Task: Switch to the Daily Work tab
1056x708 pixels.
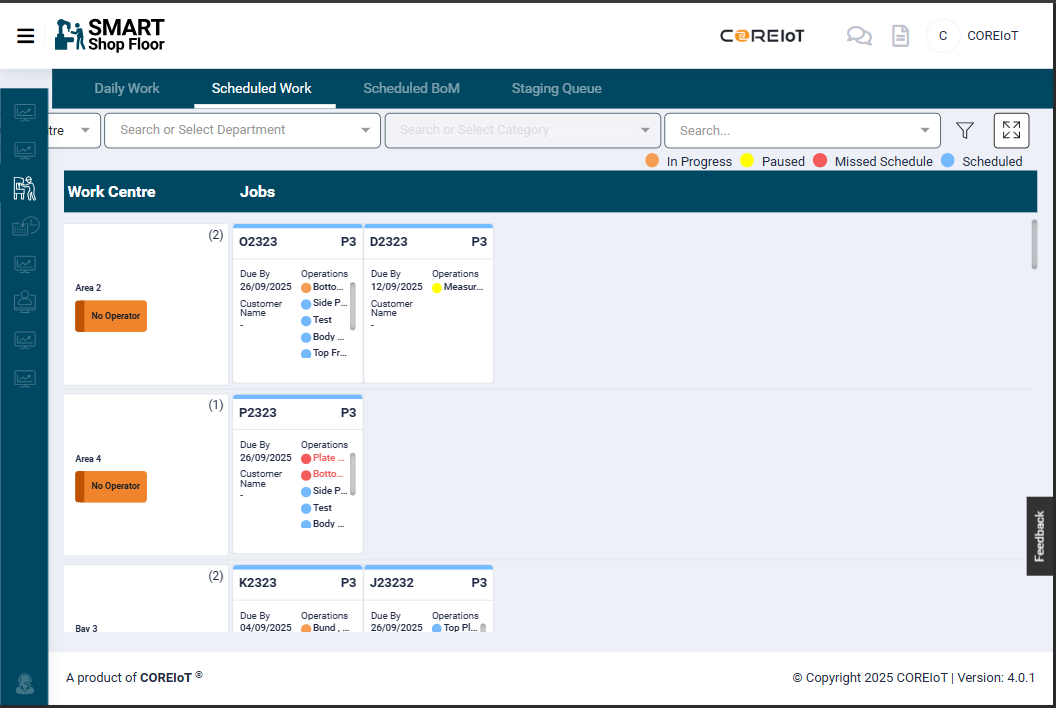Action: tap(127, 88)
